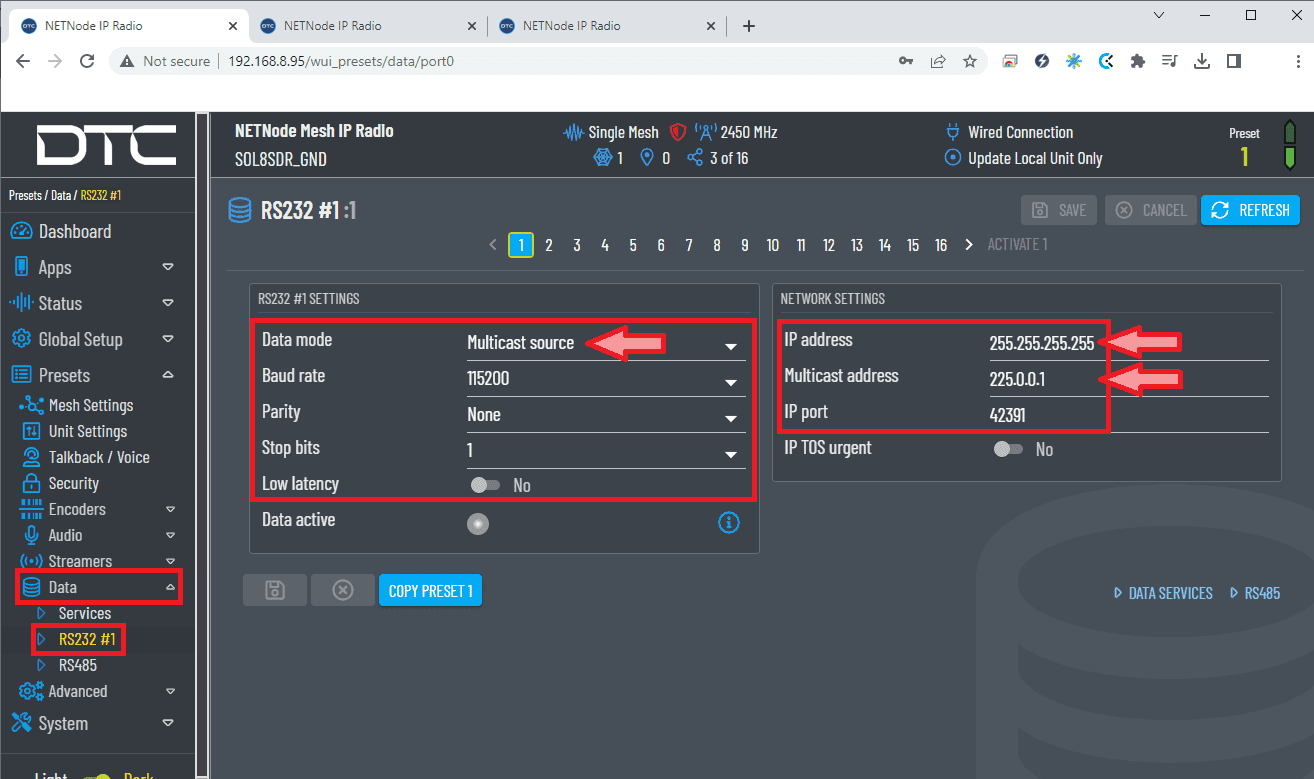The width and height of the screenshot is (1314, 779).
Task: Click the REFRESH button
Action: tap(1249, 210)
